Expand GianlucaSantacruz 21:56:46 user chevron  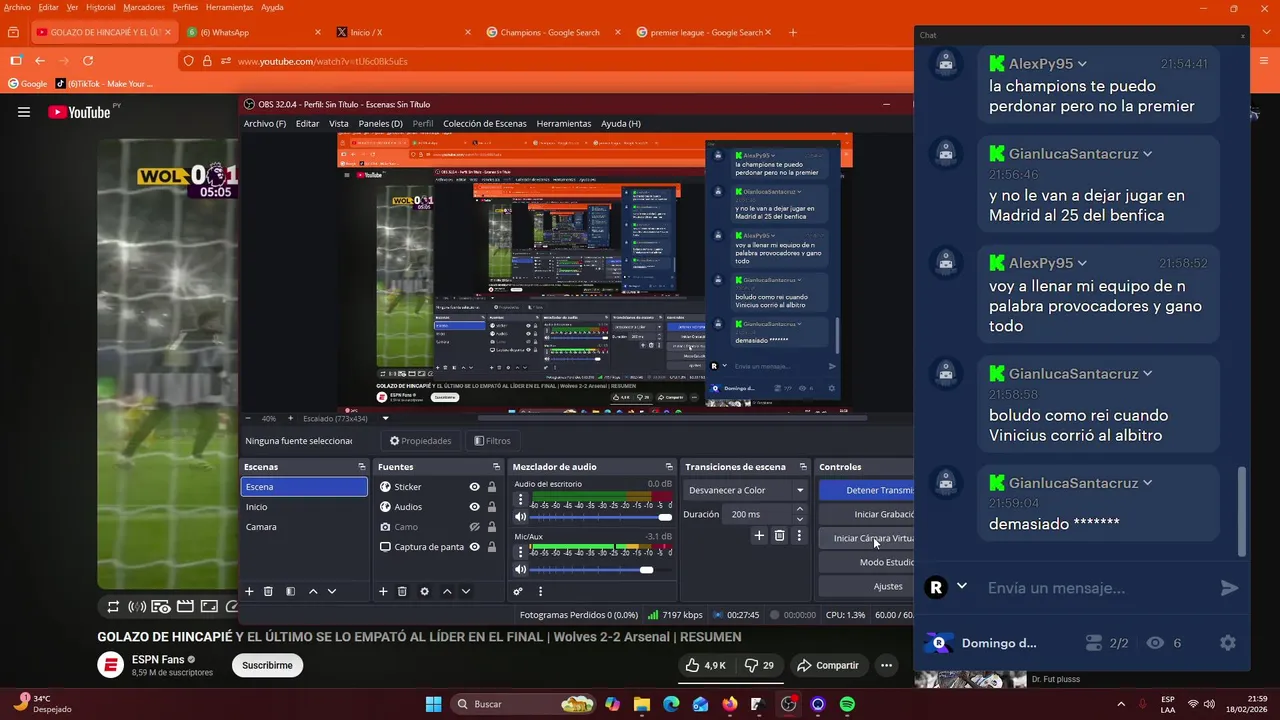1147,154
